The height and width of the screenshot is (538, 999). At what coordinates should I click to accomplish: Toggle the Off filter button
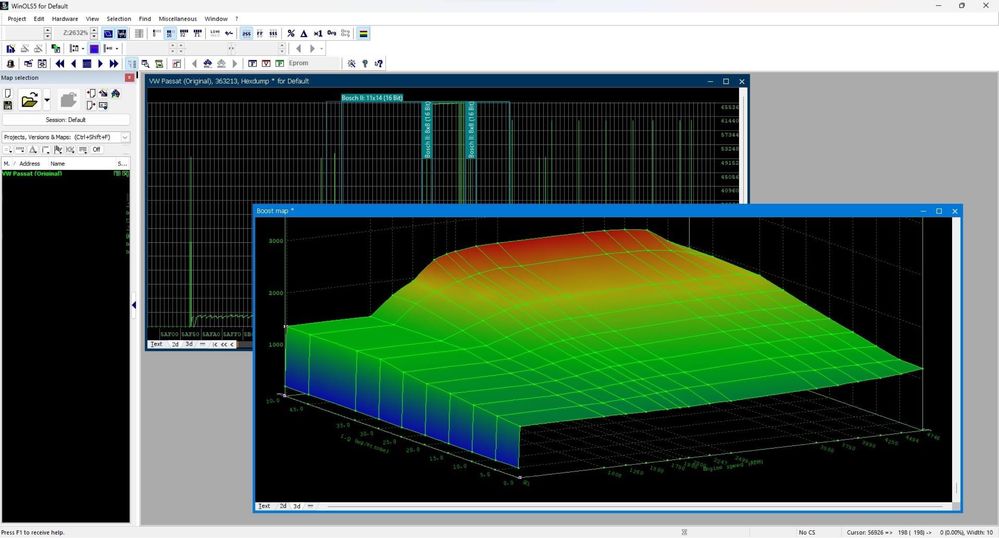(x=96, y=150)
